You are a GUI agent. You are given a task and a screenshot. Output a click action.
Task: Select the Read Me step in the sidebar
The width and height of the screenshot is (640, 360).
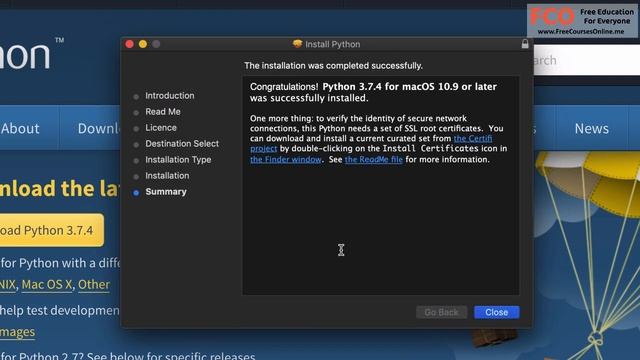[162, 111]
